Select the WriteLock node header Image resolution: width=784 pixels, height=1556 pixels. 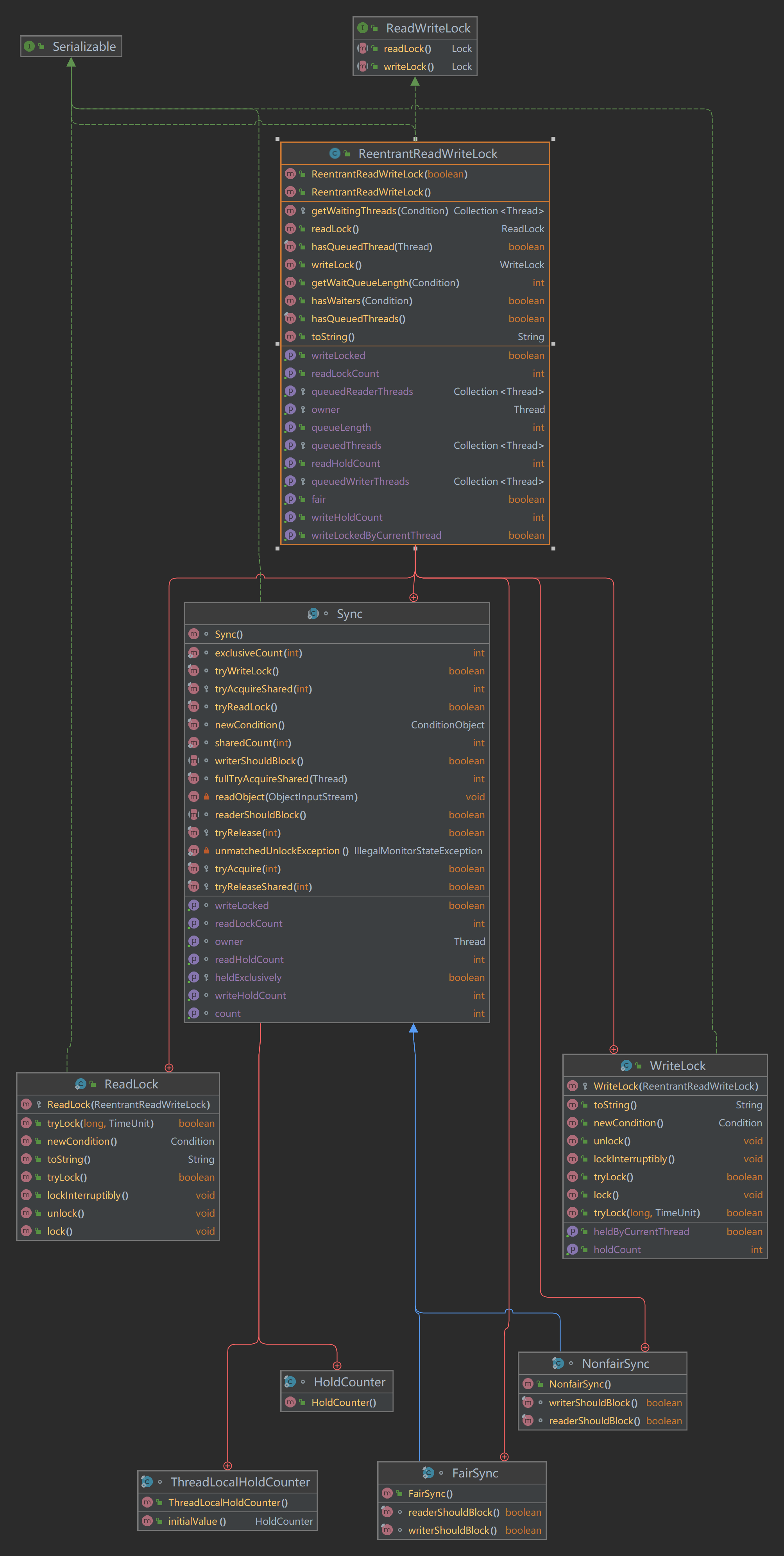tap(665, 1065)
